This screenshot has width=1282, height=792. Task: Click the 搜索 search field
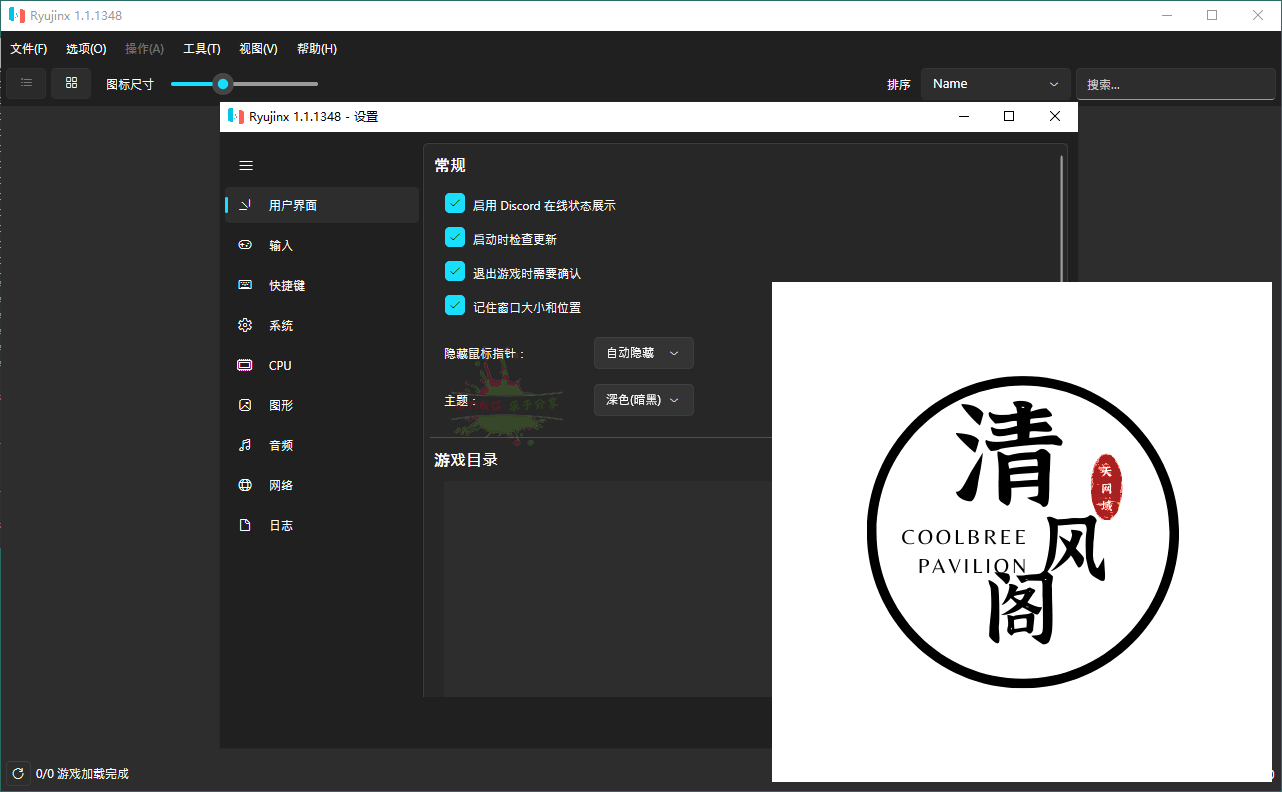click(1176, 84)
